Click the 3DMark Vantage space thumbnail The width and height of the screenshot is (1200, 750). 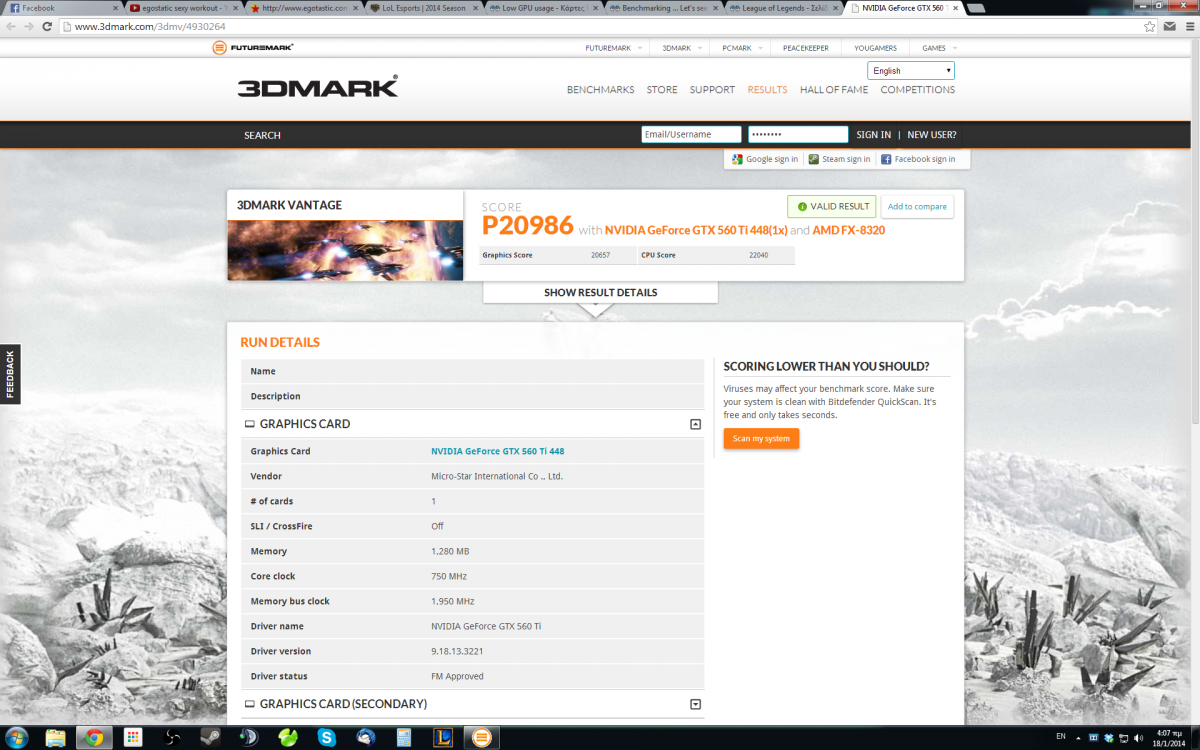(345, 250)
